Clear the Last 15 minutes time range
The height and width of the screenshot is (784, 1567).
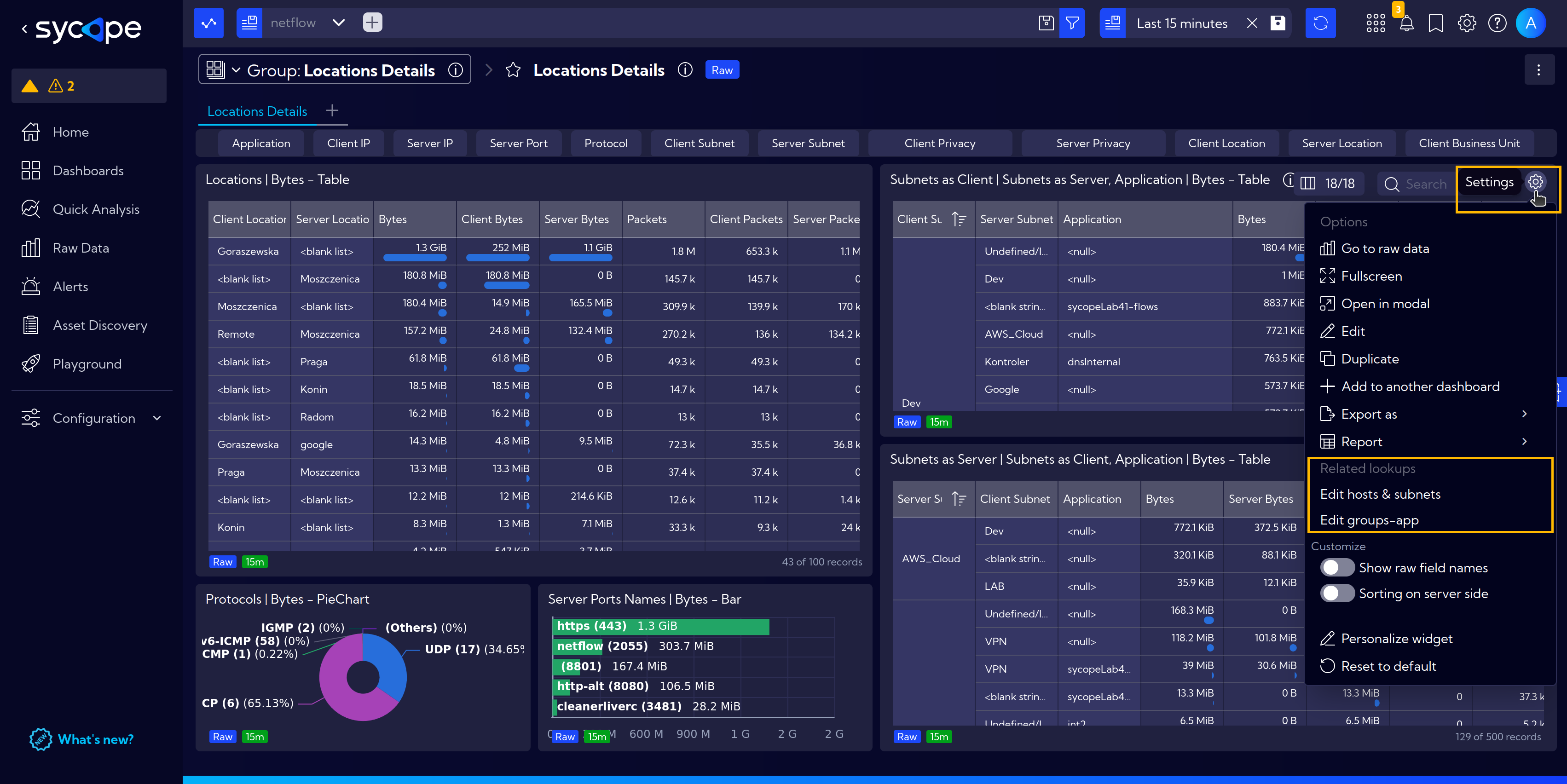coord(1252,23)
